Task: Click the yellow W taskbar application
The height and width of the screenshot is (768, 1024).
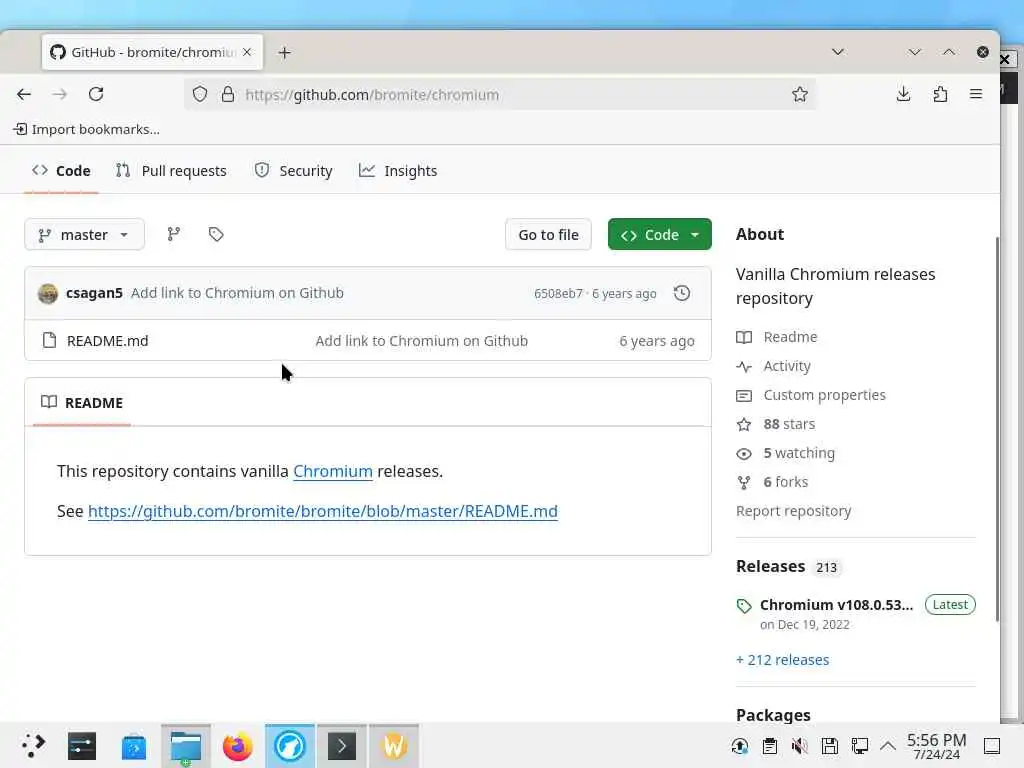Action: (394, 746)
